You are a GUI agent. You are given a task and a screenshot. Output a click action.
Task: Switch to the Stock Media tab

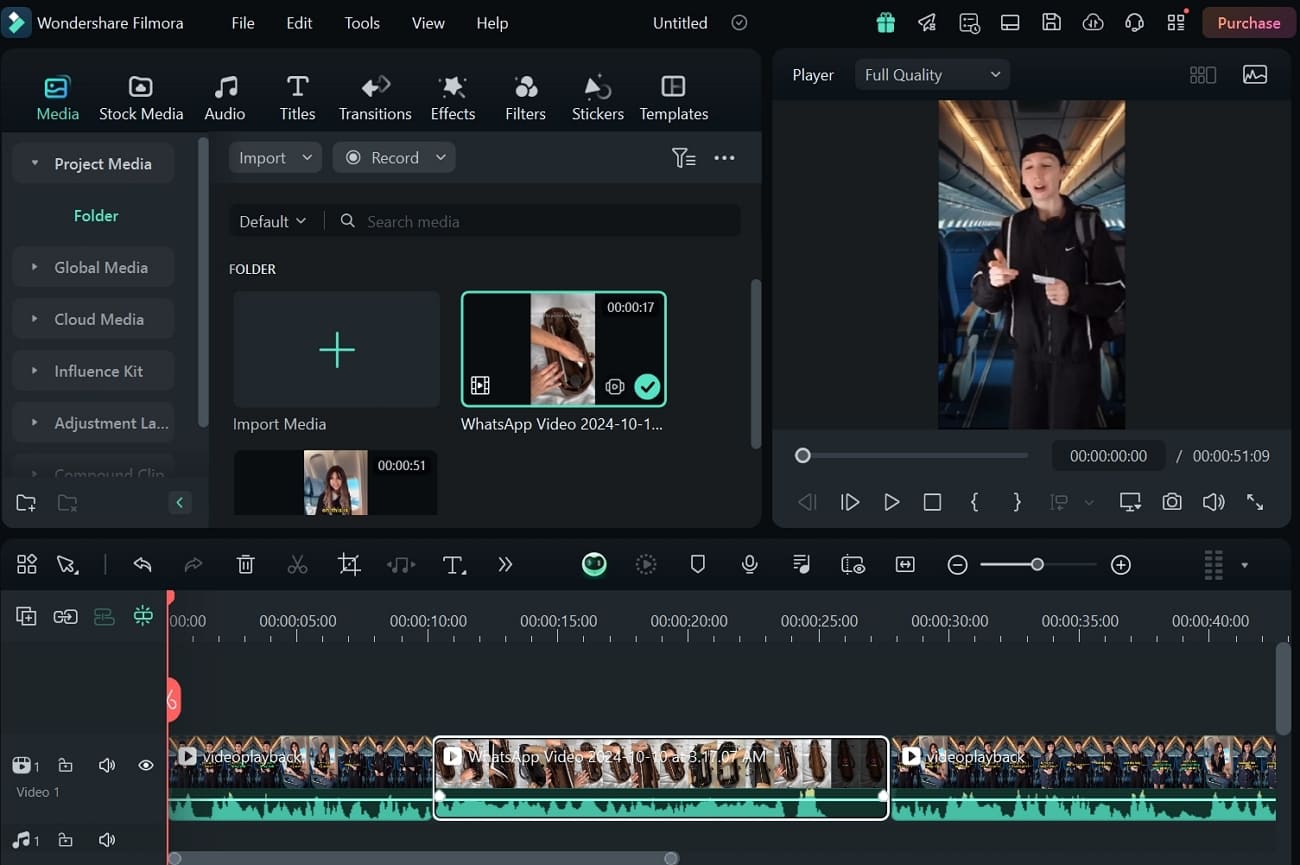[x=141, y=98]
